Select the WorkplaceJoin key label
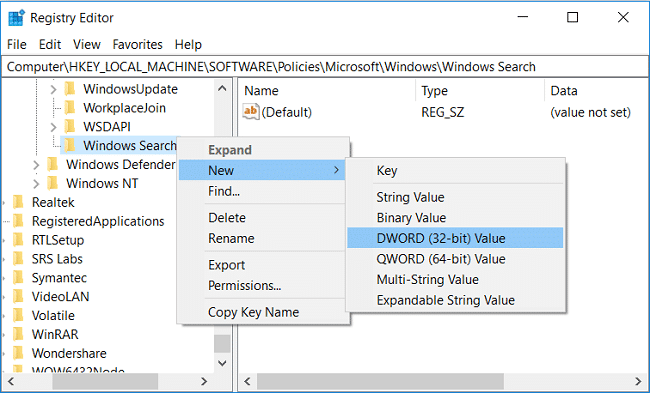The height and width of the screenshot is (393, 650). (x=124, y=108)
